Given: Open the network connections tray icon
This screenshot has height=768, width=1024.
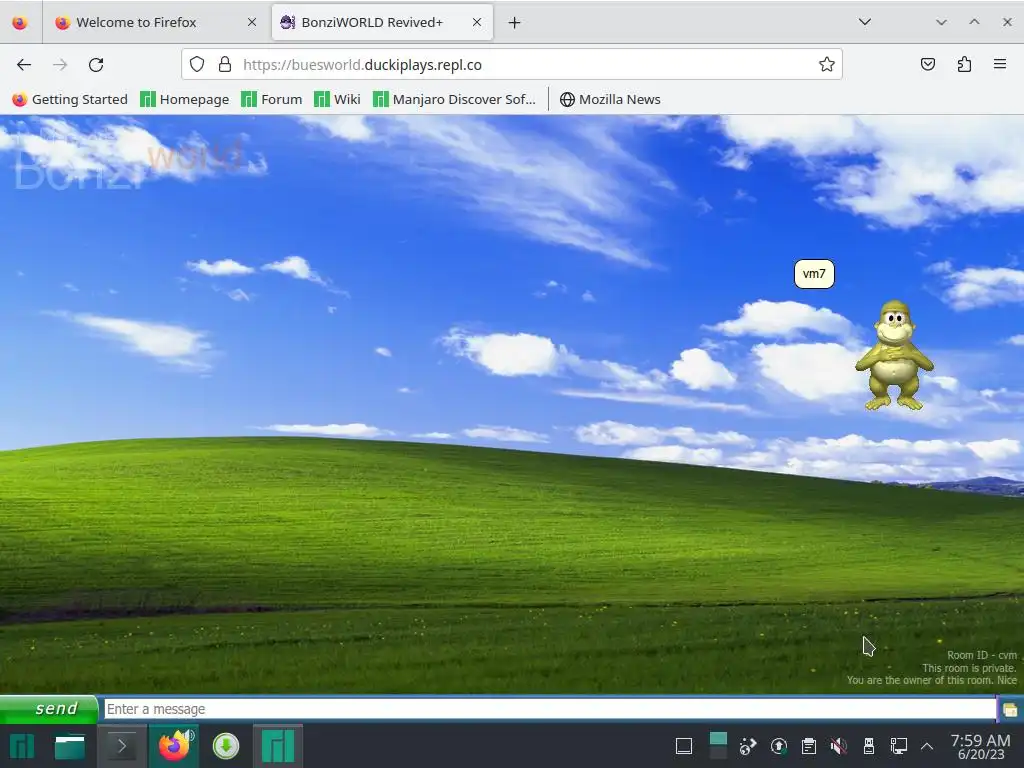Looking at the screenshot, I should [x=899, y=746].
